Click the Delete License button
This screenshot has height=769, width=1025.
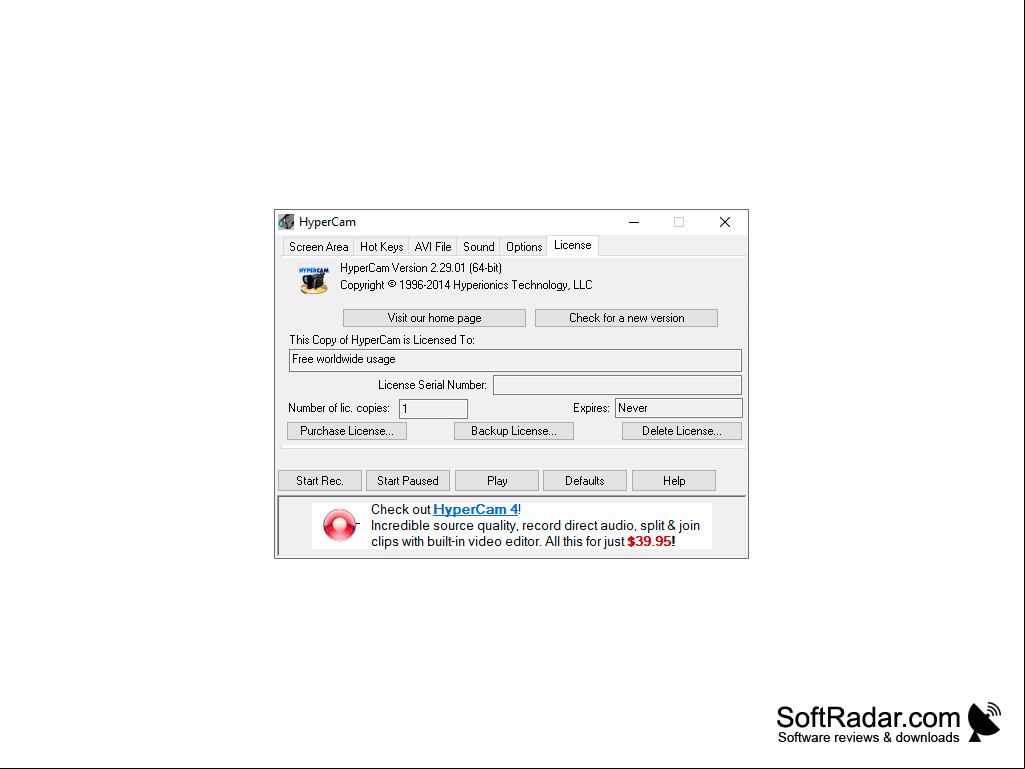pos(682,431)
